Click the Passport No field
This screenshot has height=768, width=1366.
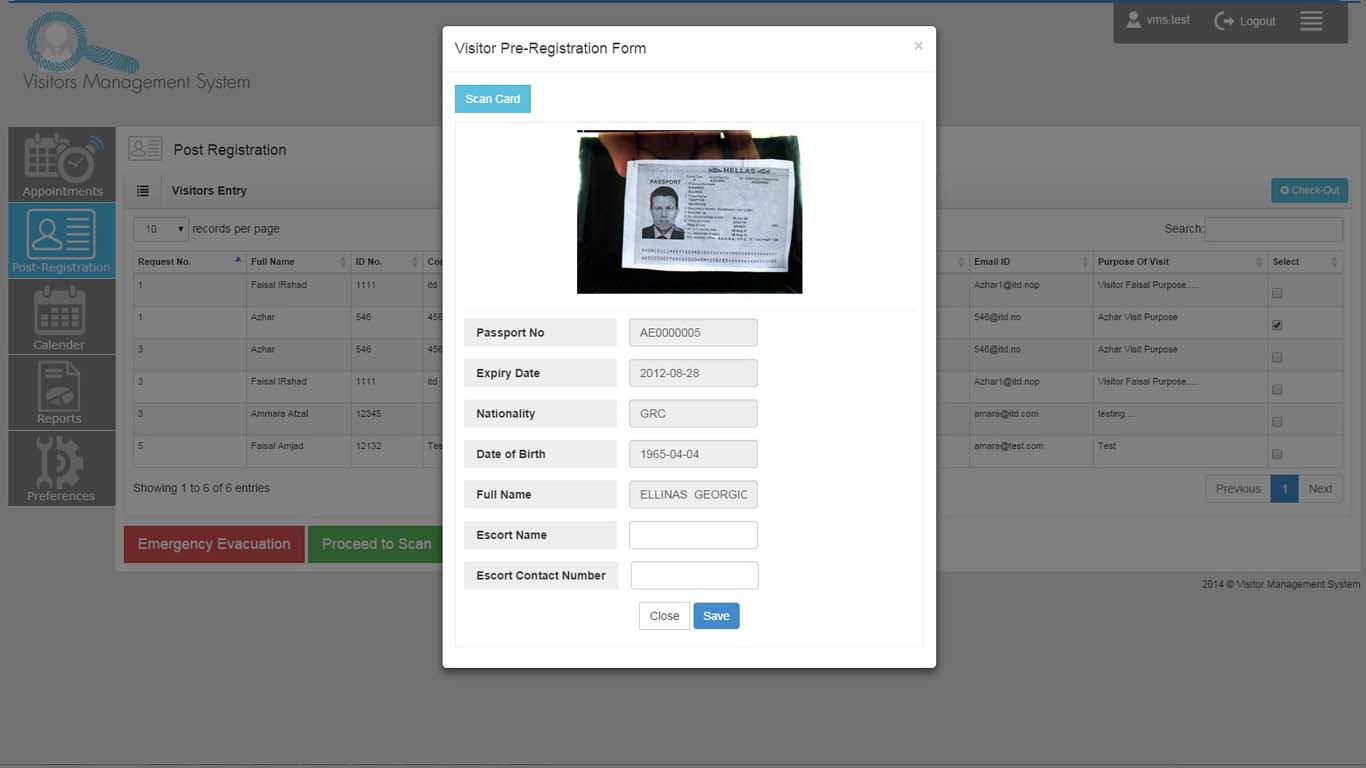coord(693,333)
